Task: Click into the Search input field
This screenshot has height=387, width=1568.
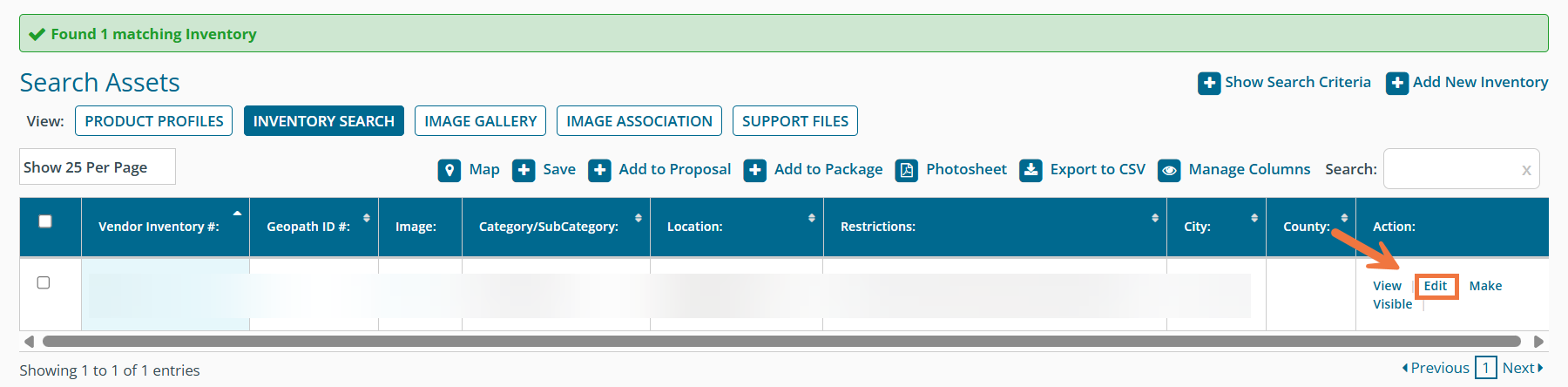Action: coord(1452,169)
